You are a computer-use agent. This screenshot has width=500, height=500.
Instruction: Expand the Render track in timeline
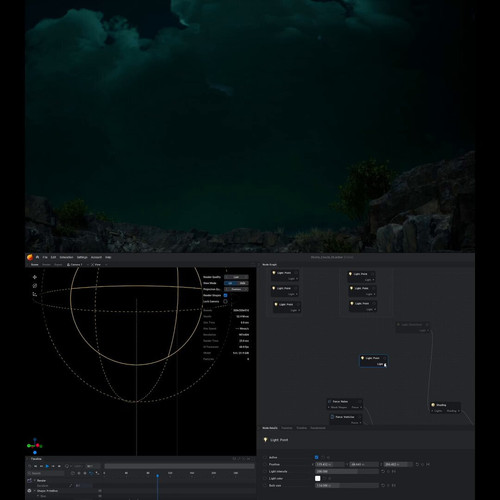[35, 480]
